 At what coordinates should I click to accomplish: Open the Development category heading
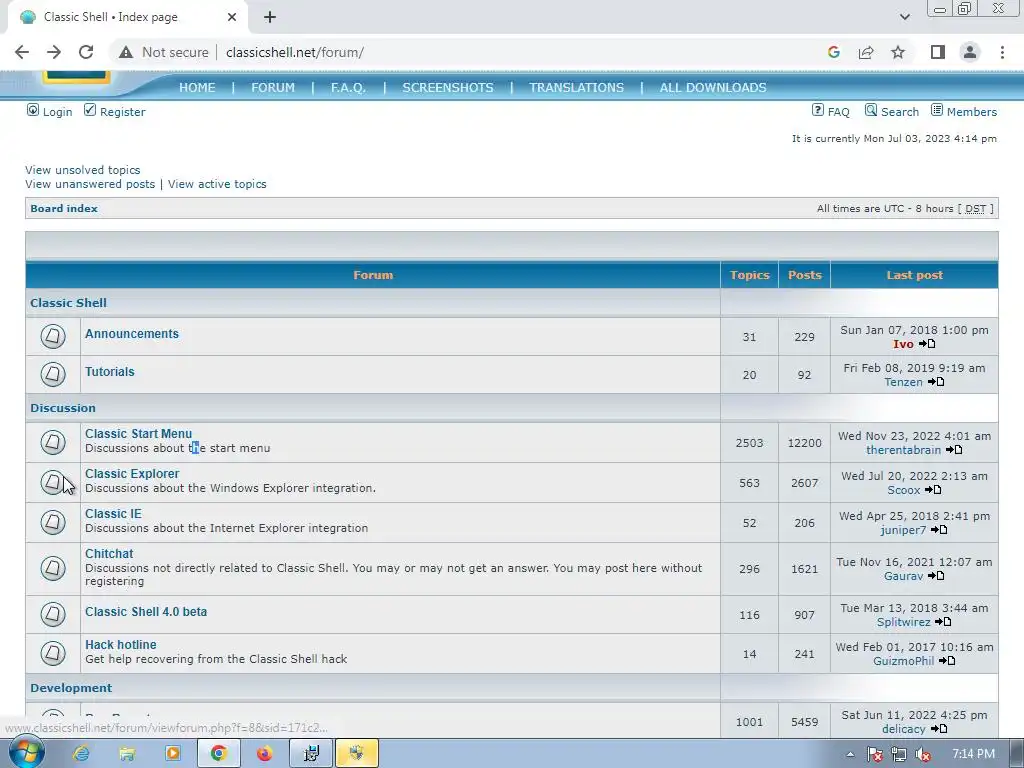click(x=71, y=688)
